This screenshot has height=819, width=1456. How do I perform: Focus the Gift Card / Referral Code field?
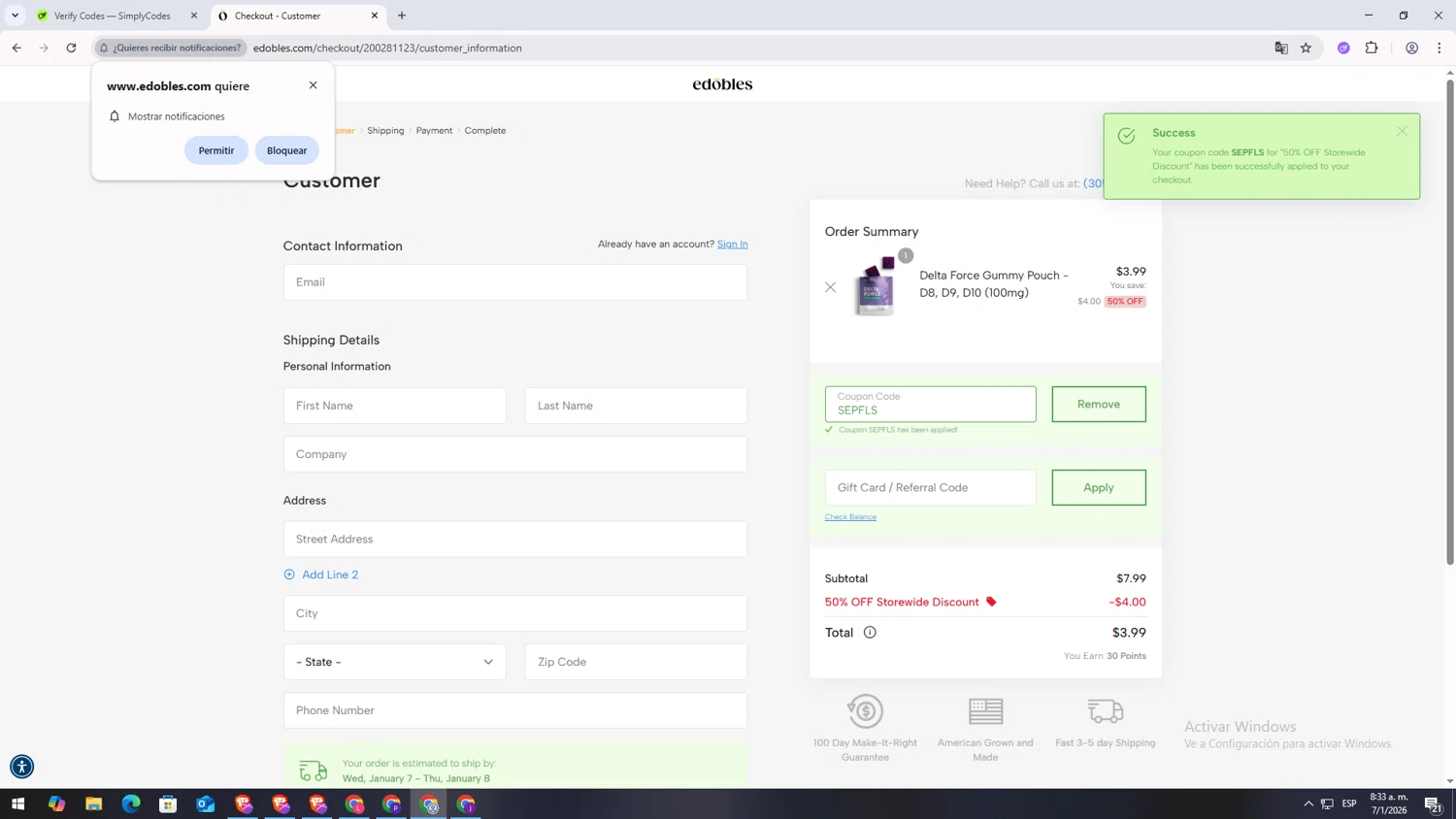click(x=930, y=488)
